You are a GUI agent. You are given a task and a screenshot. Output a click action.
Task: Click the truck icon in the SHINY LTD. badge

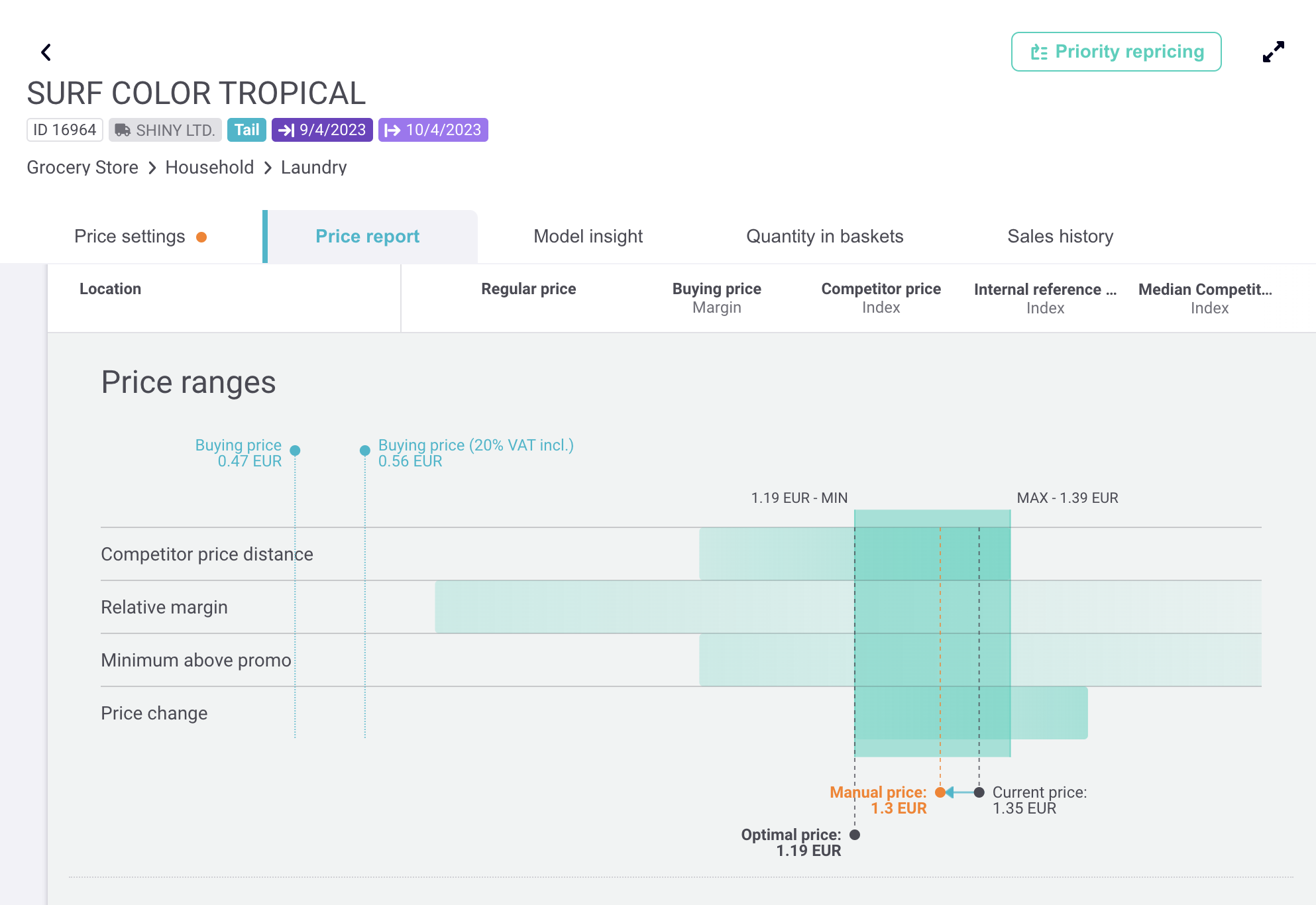[123, 130]
